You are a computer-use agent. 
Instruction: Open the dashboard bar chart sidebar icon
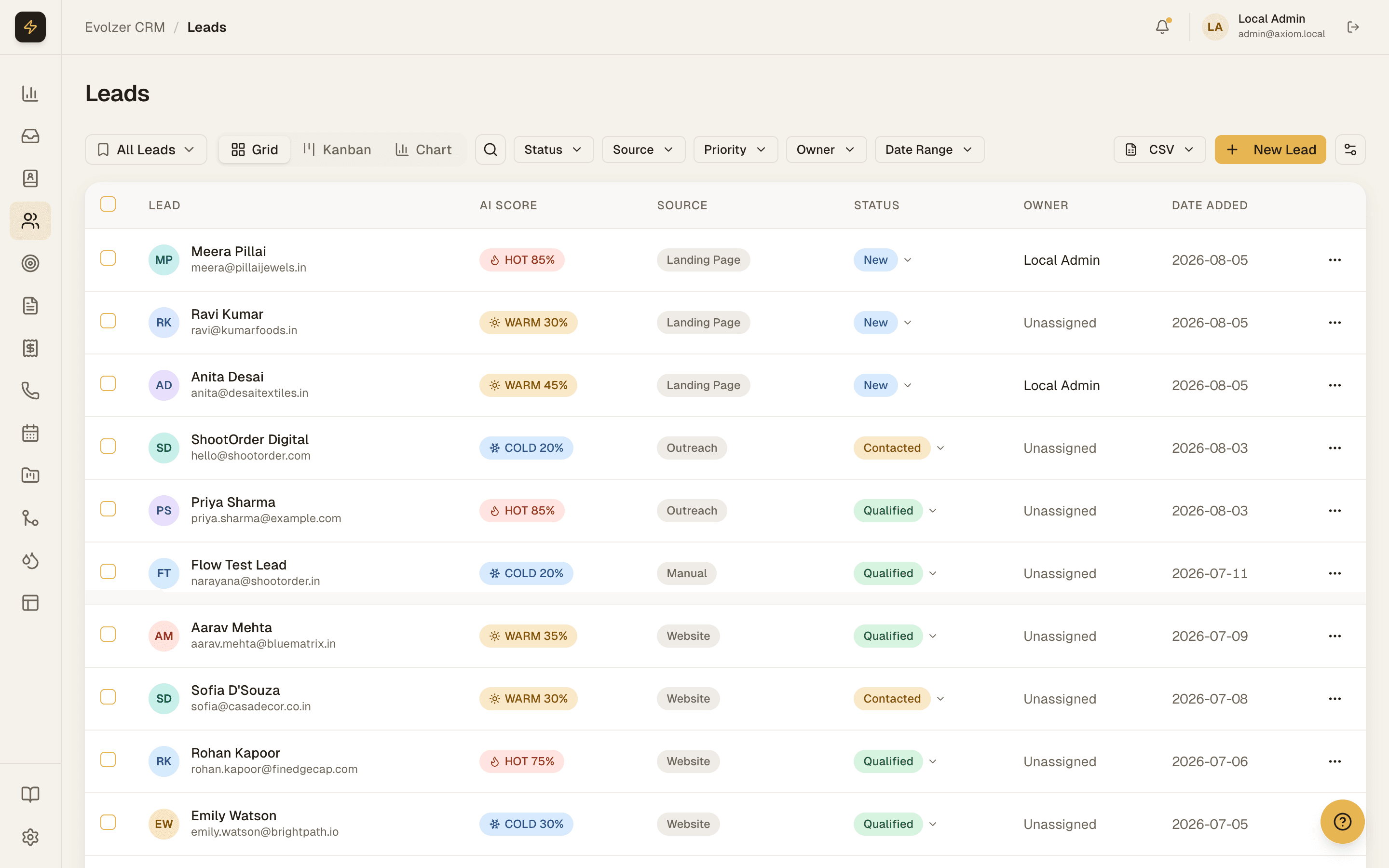(x=30, y=94)
